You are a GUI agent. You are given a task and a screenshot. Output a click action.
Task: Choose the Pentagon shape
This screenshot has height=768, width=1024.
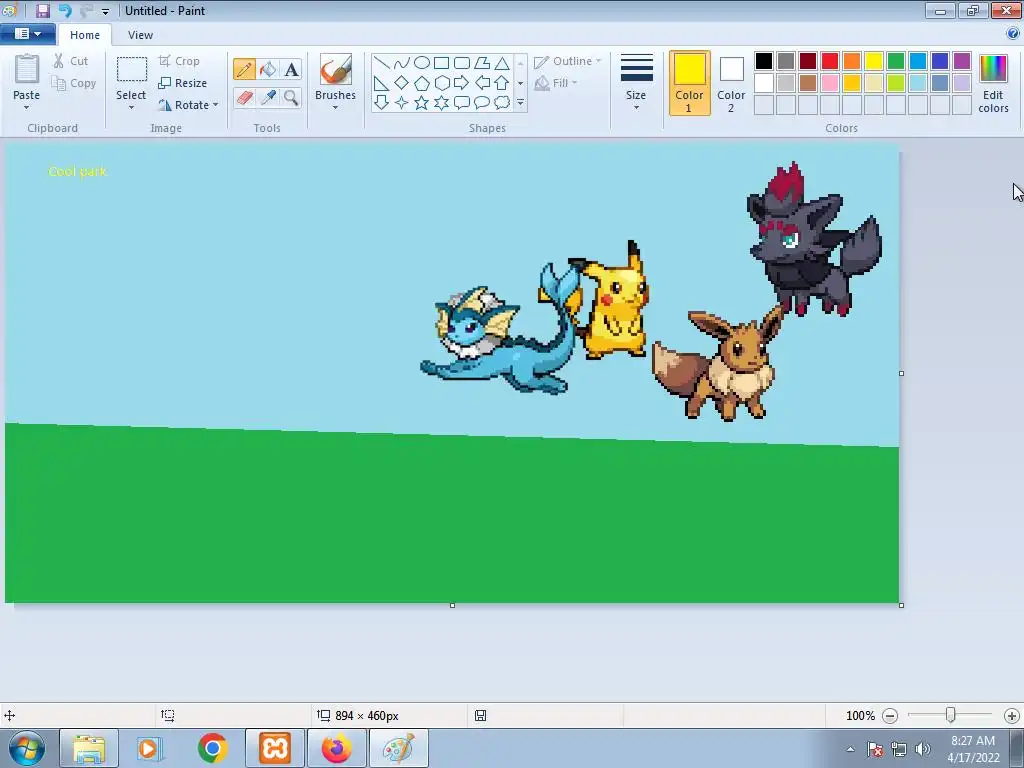point(422,83)
